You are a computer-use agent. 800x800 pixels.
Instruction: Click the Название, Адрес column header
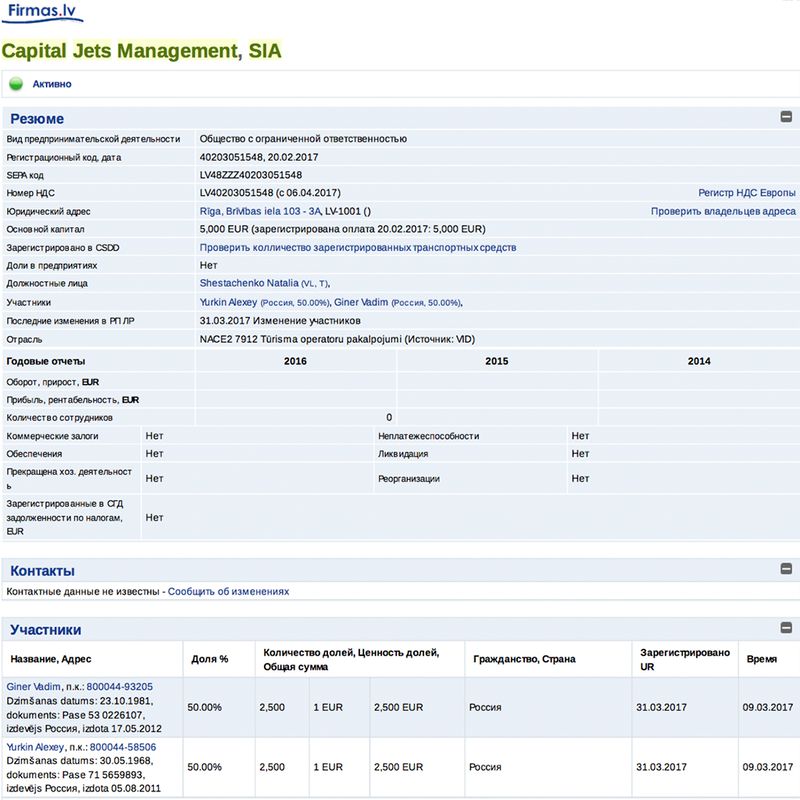[x=51, y=659]
